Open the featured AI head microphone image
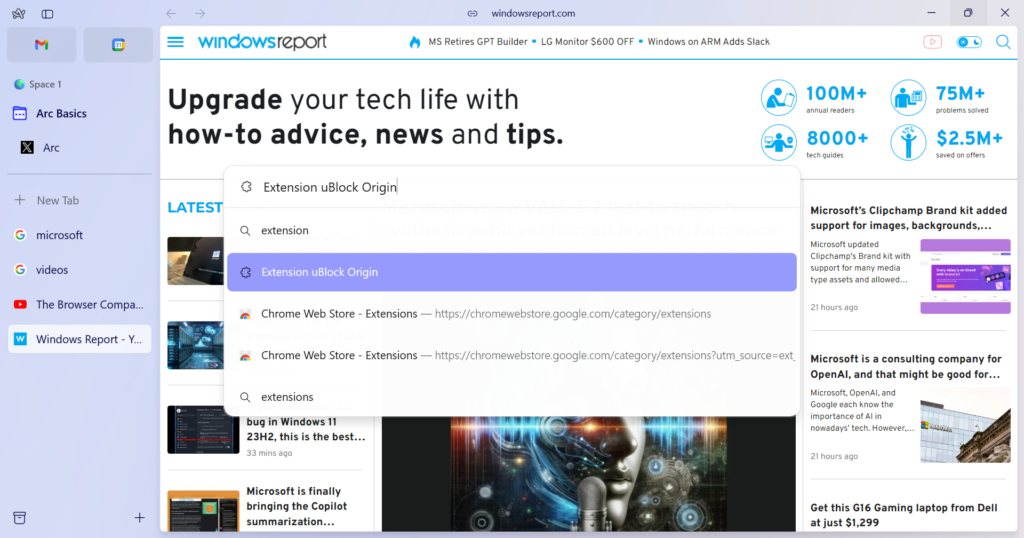 [588, 473]
